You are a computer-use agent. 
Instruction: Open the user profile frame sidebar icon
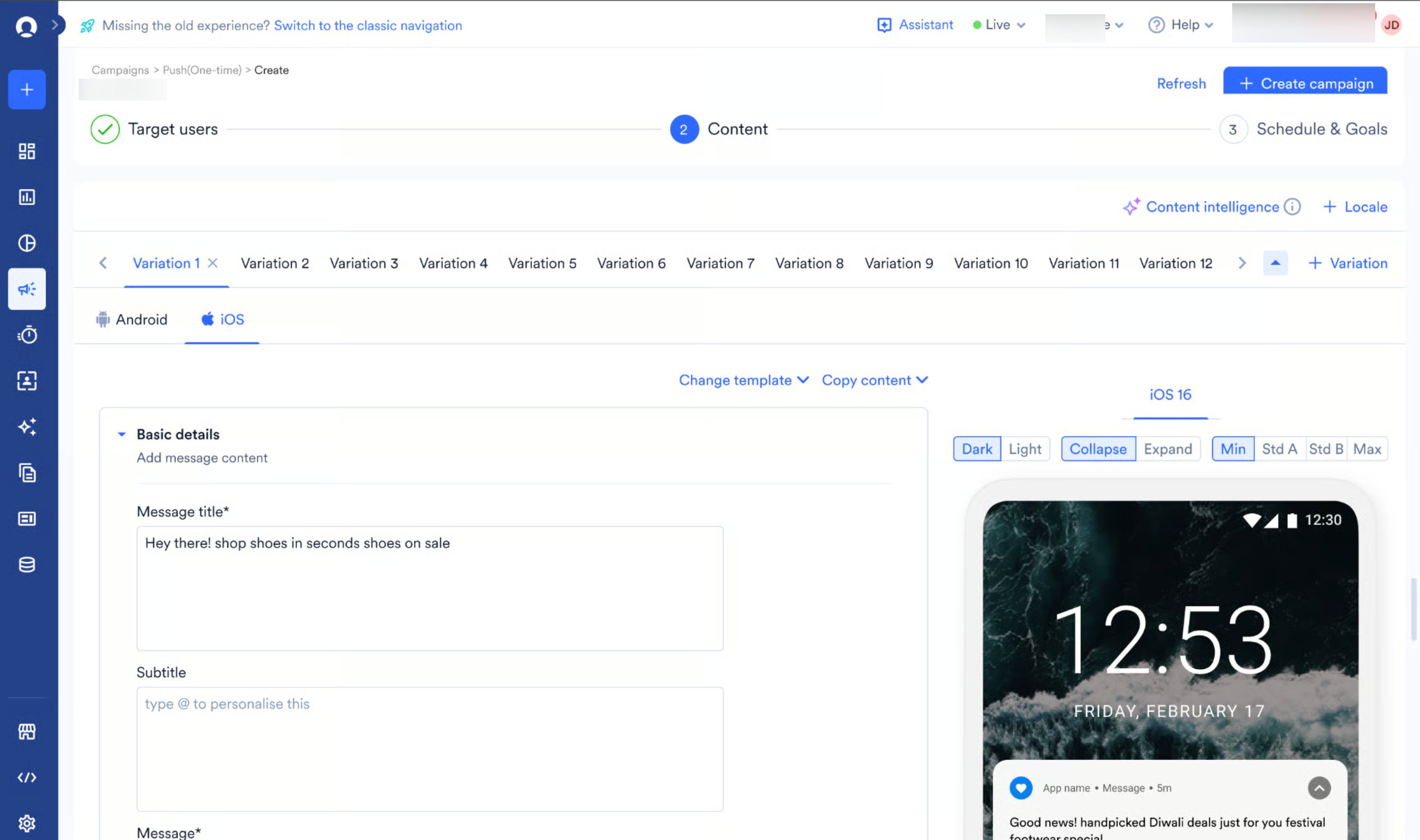click(27, 380)
